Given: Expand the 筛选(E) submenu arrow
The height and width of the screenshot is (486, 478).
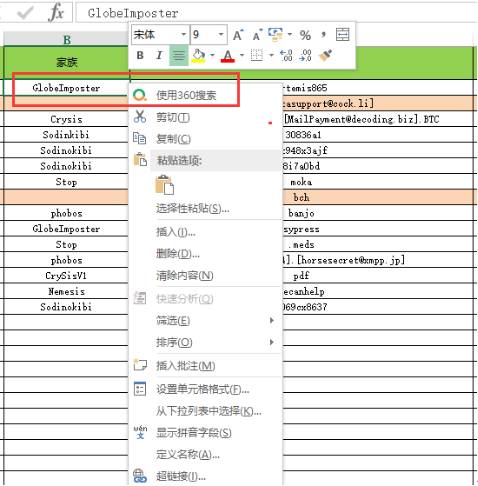Looking at the screenshot, I should pos(272,320).
